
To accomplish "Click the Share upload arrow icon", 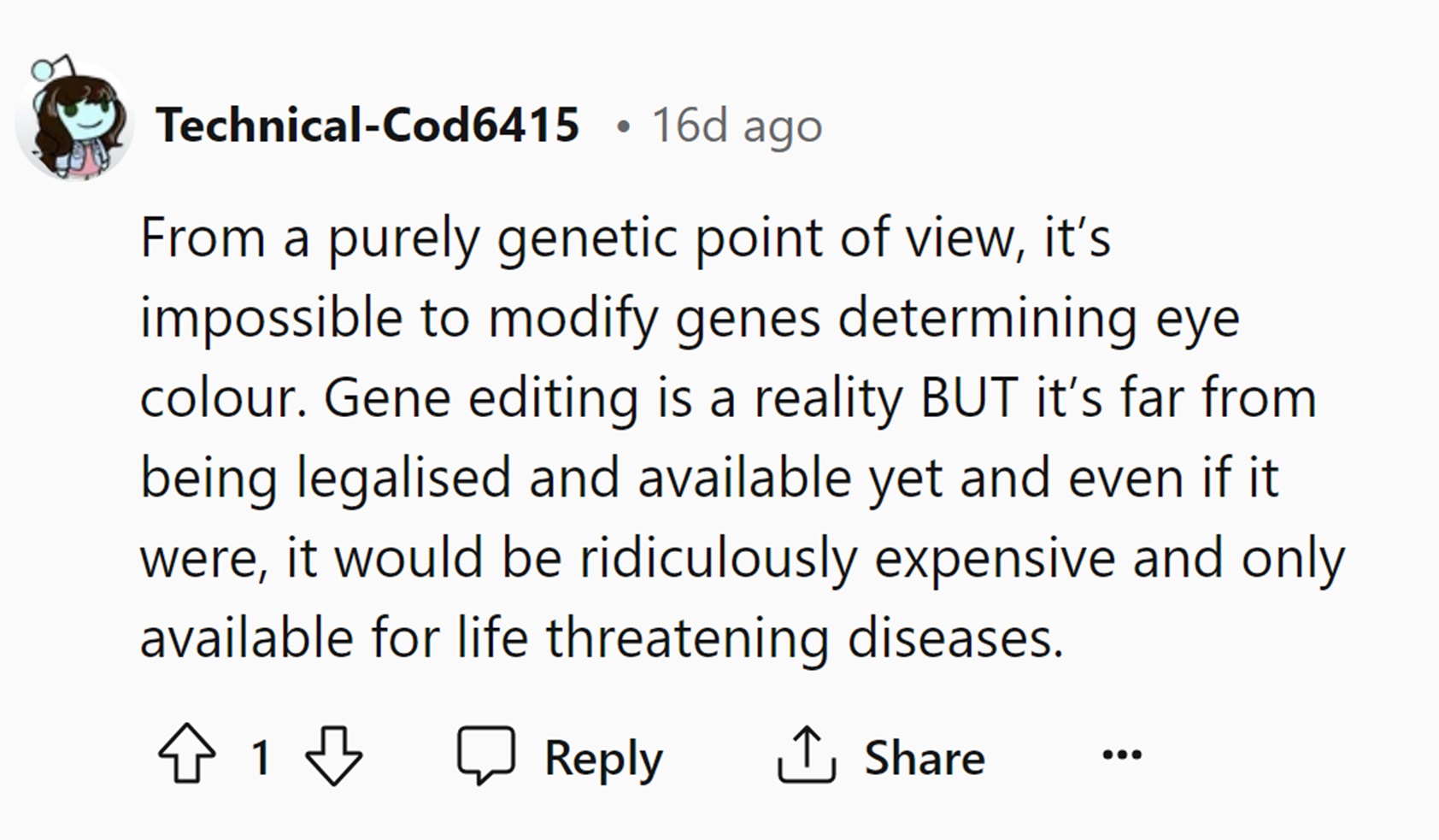I will [806, 755].
